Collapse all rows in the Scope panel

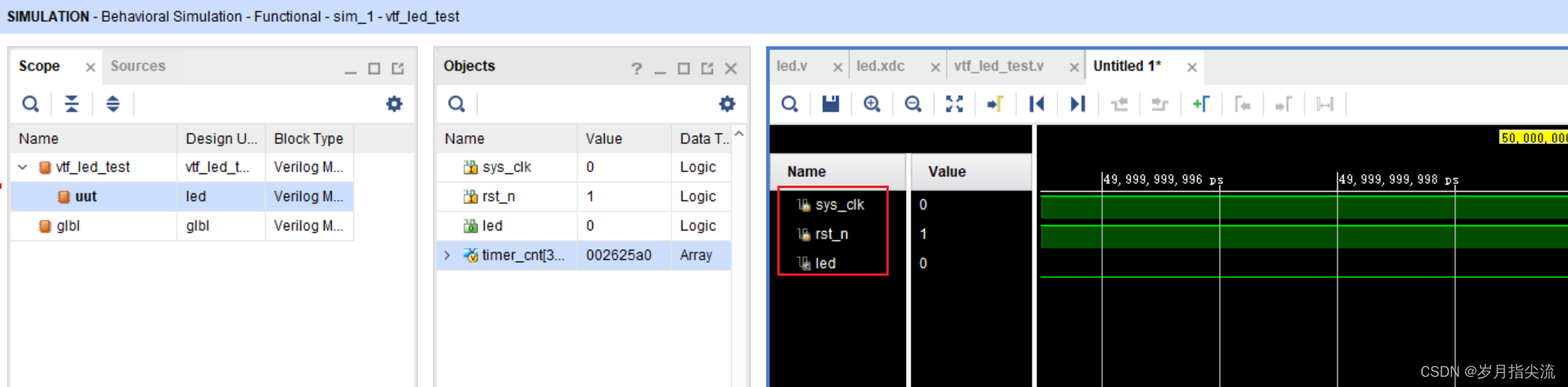pyautogui.click(x=71, y=103)
